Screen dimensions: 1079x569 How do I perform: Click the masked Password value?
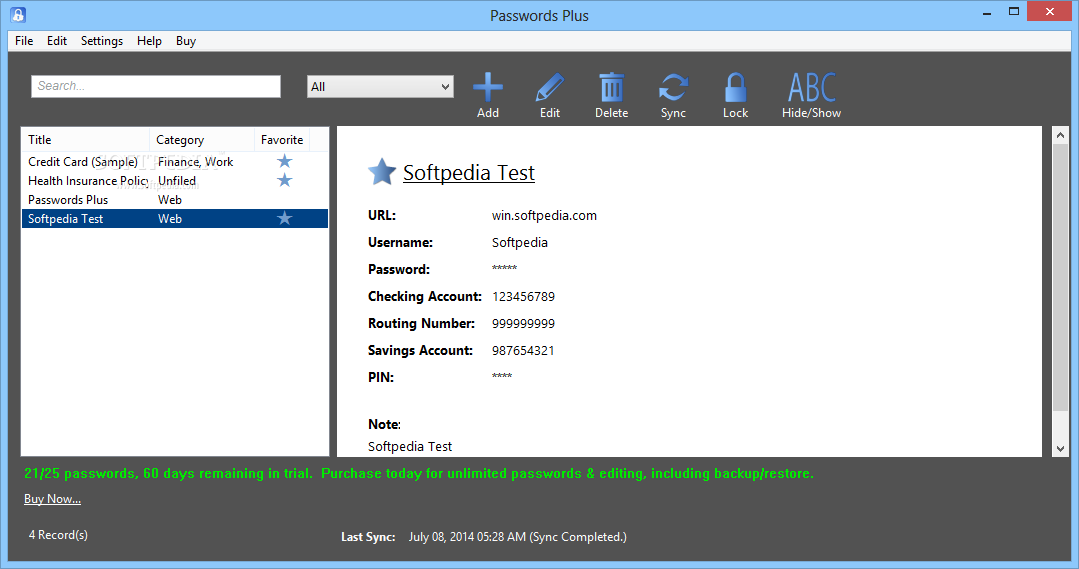tap(504, 268)
